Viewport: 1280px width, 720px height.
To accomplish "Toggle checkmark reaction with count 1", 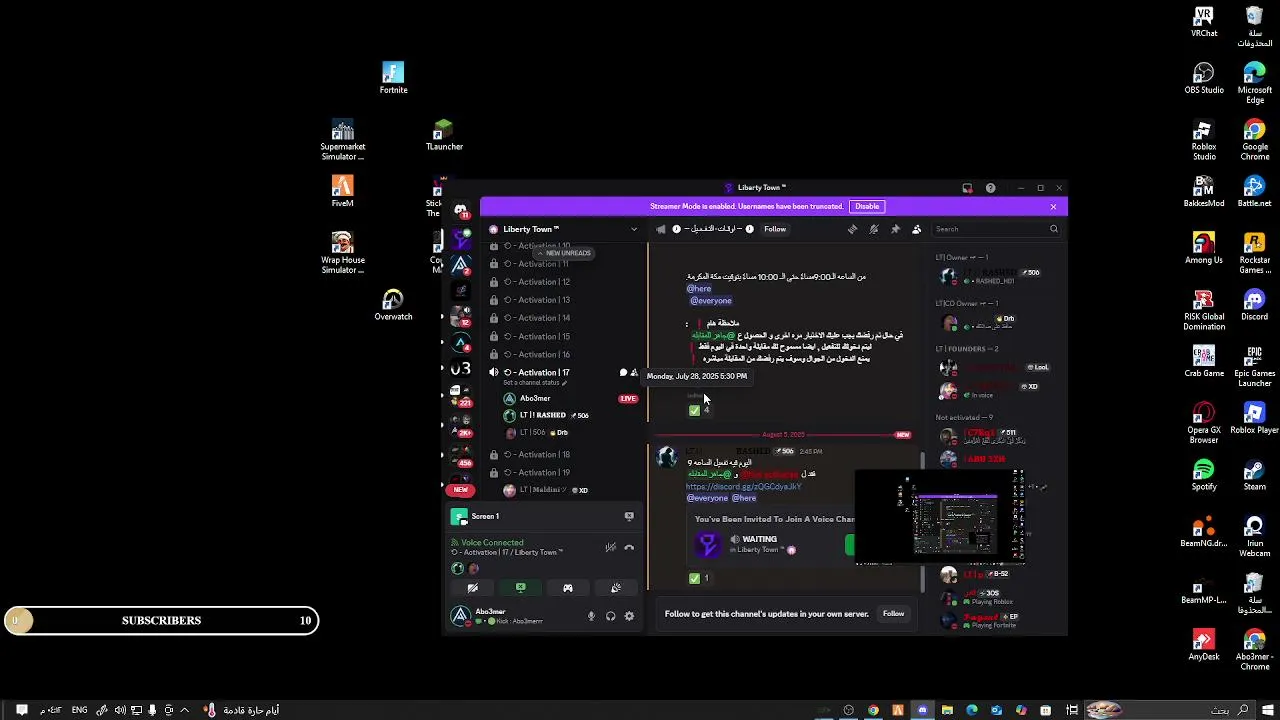I will click(699, 578).
